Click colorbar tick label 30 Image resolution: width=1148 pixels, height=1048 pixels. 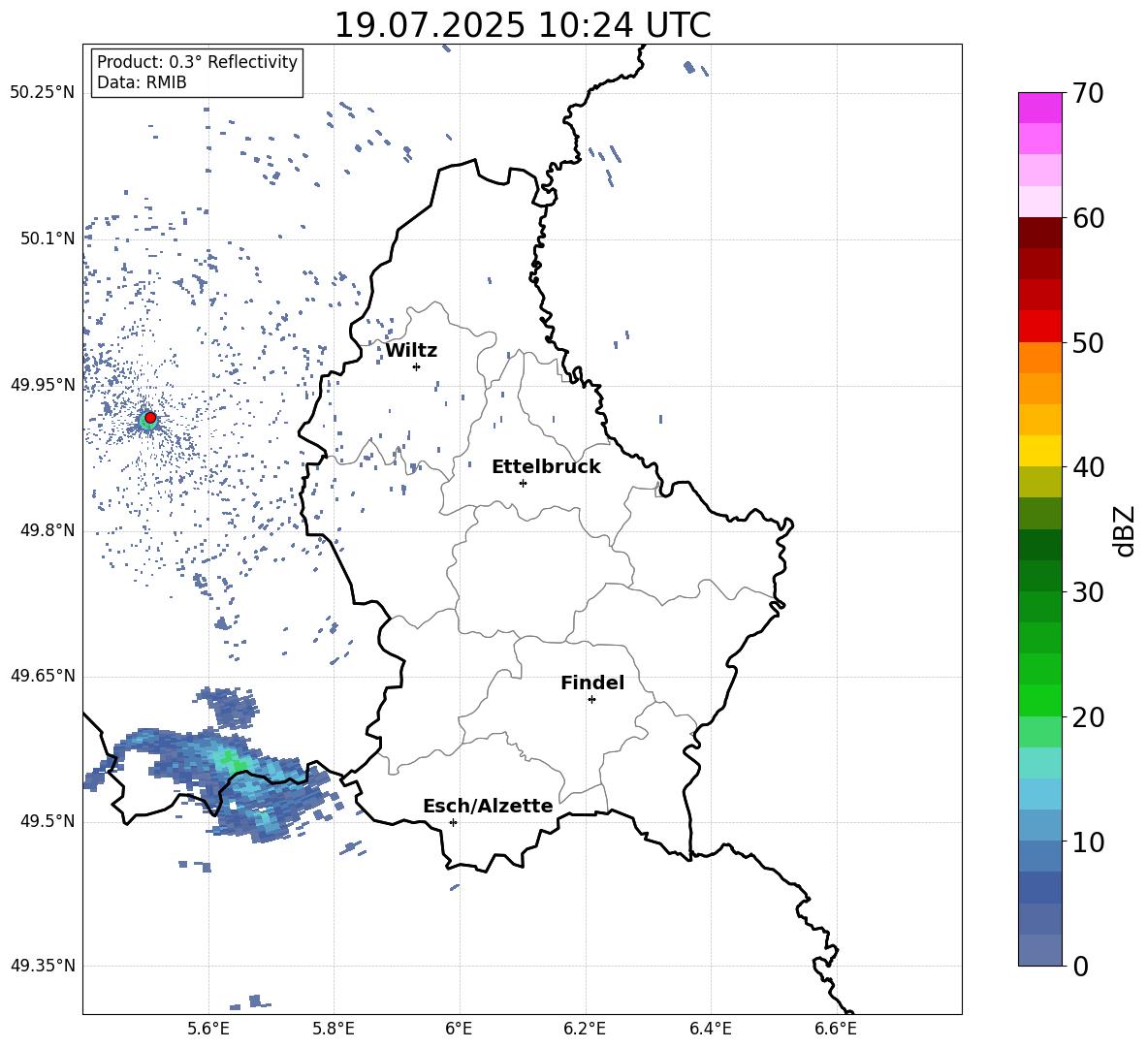tap(1088, 592)
